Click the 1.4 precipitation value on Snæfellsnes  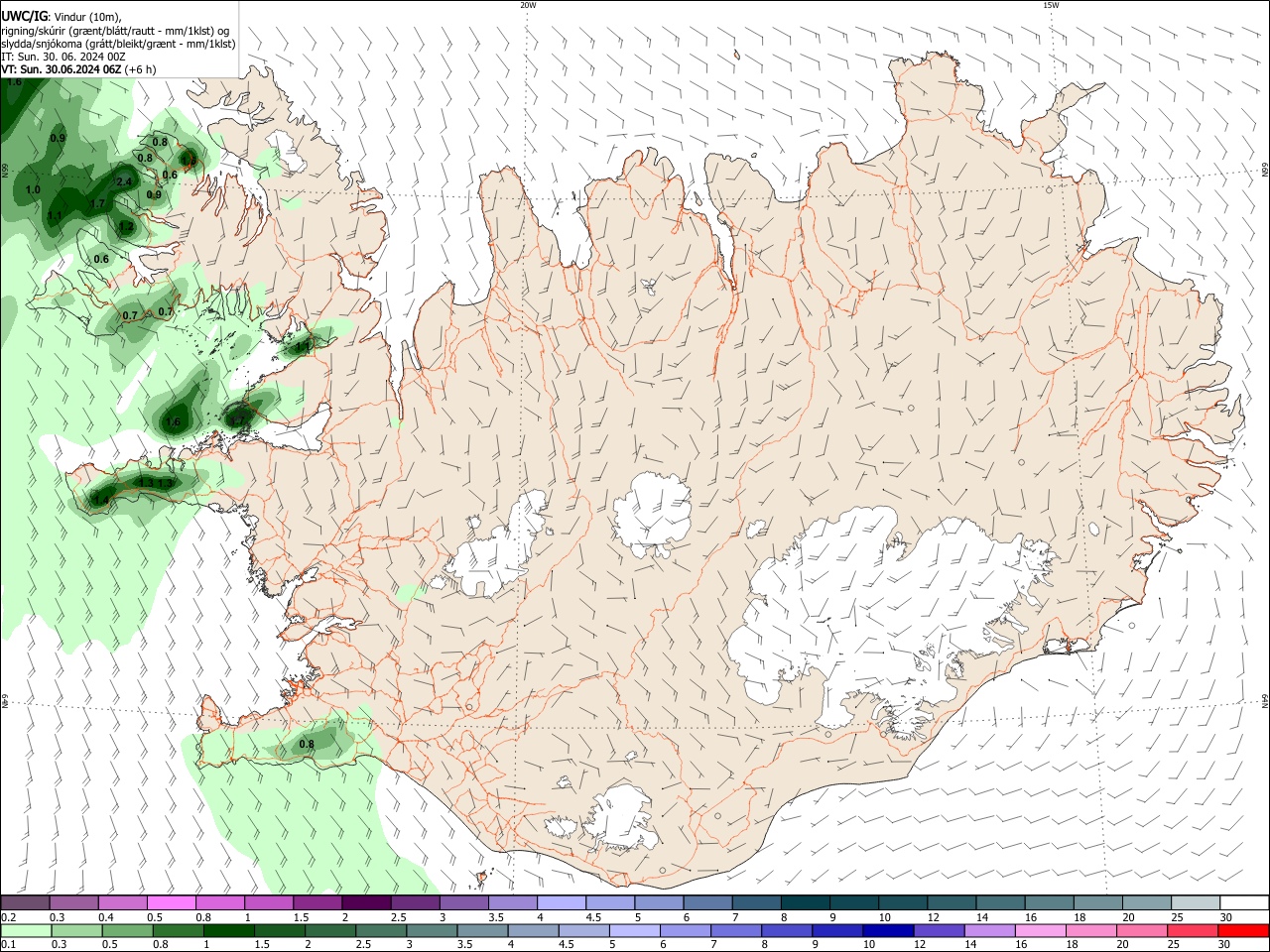(x=100, y=501)
